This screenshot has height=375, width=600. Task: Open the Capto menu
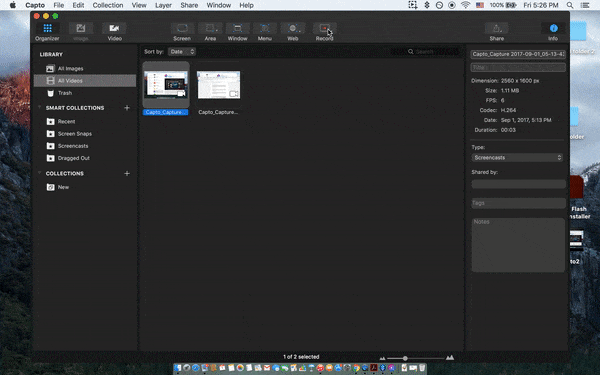point(35,5)
